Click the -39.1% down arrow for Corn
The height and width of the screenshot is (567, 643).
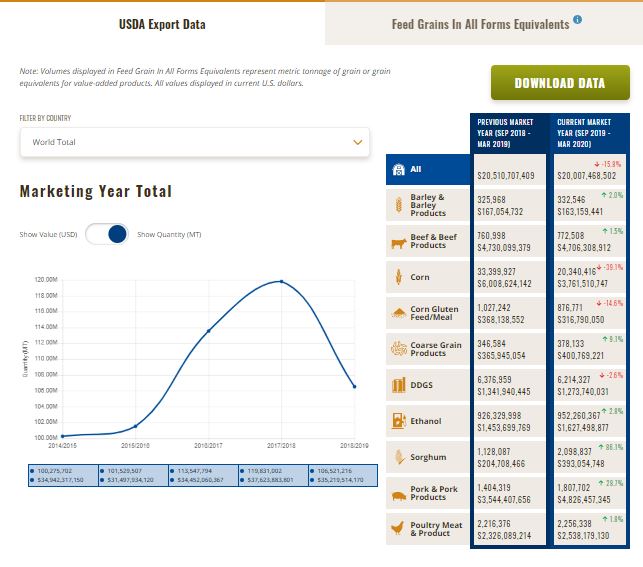pos(610,267)
